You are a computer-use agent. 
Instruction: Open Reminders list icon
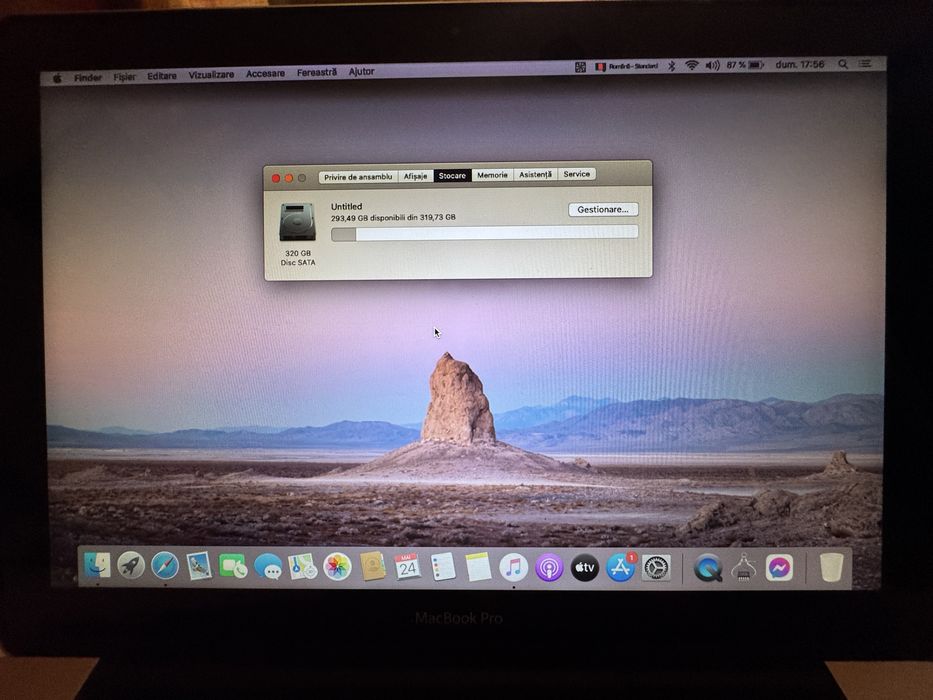click(443, 567)
